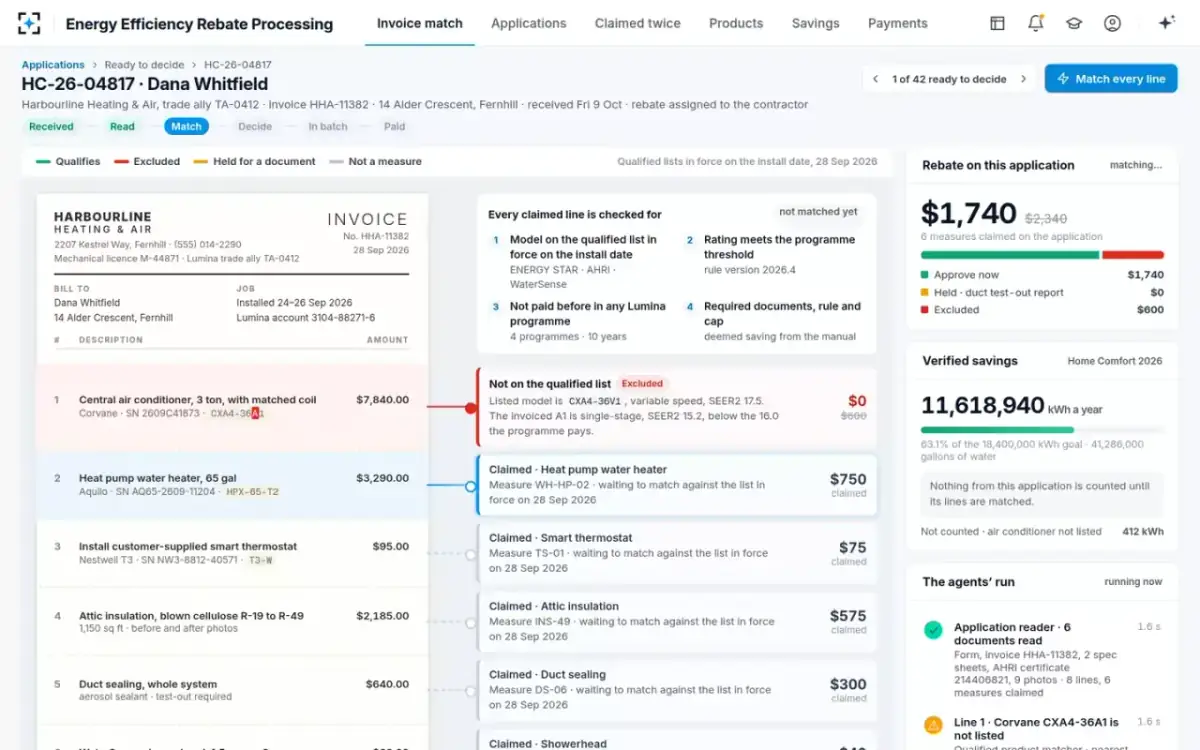Open the Claimed Heat pump water heater card
1200x750 pixels.
tap(678, 485)
